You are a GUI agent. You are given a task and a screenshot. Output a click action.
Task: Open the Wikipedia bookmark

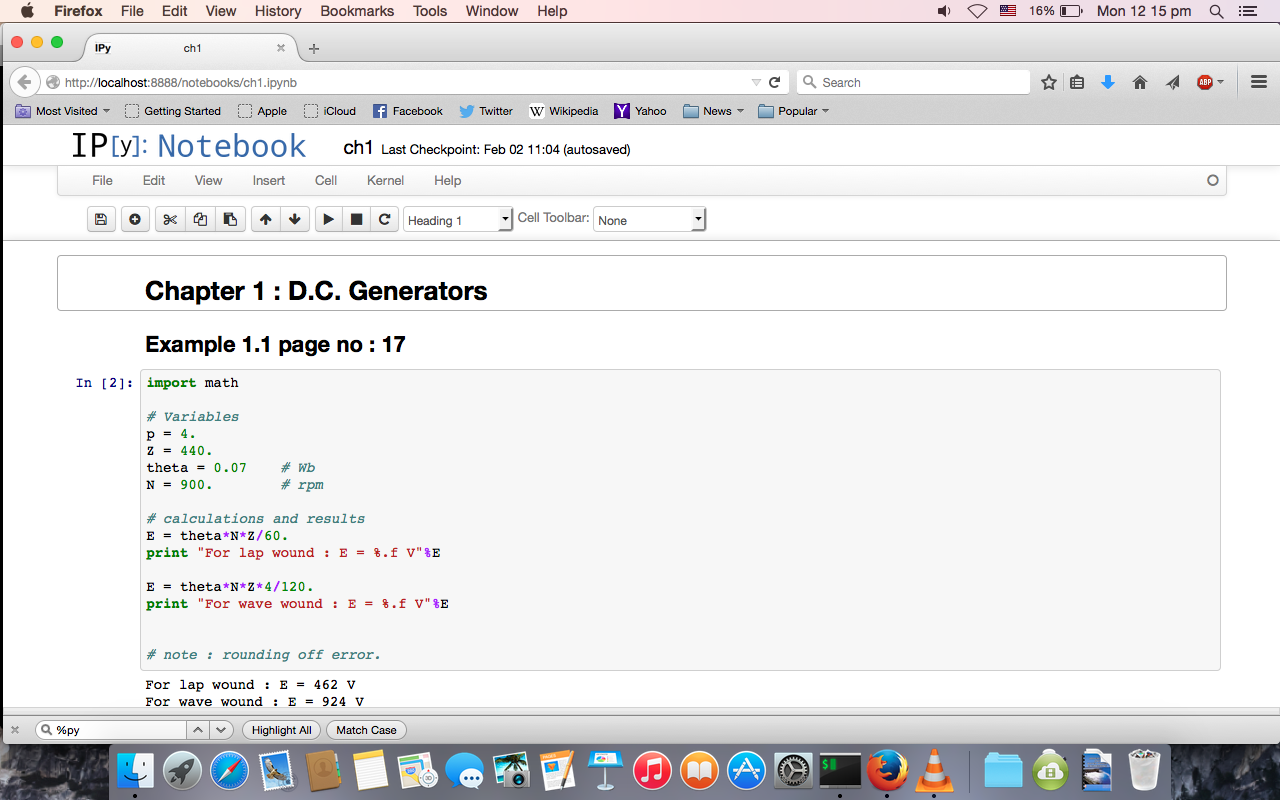(x=564, y=111)
